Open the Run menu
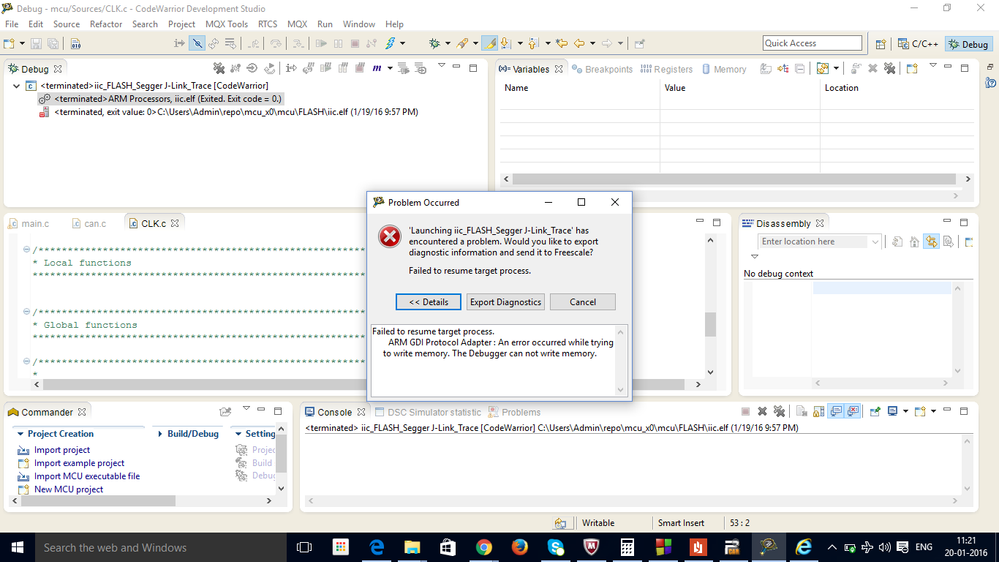 coord(324,24)
